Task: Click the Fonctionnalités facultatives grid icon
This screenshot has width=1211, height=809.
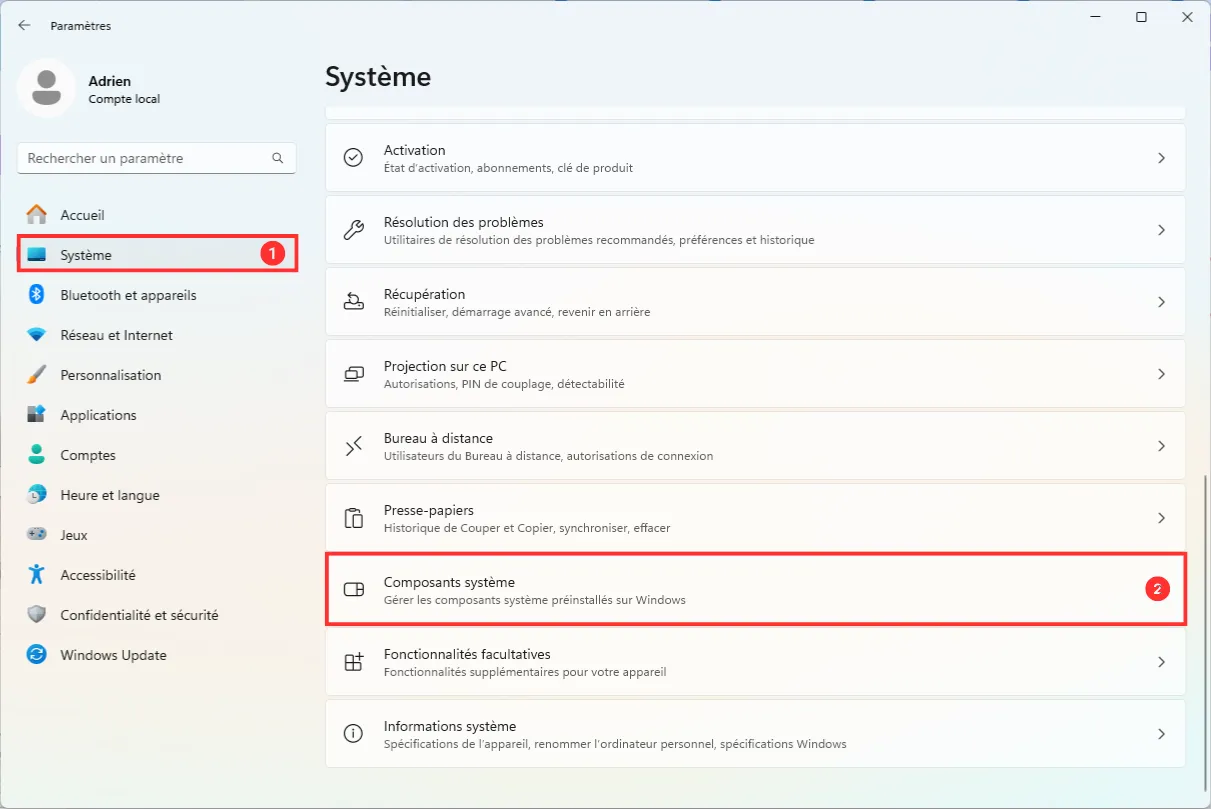Action: pos(353,662)
